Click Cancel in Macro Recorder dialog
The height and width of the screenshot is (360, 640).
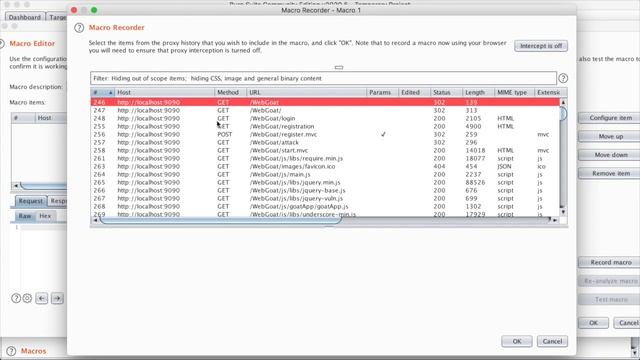(552, 341)
